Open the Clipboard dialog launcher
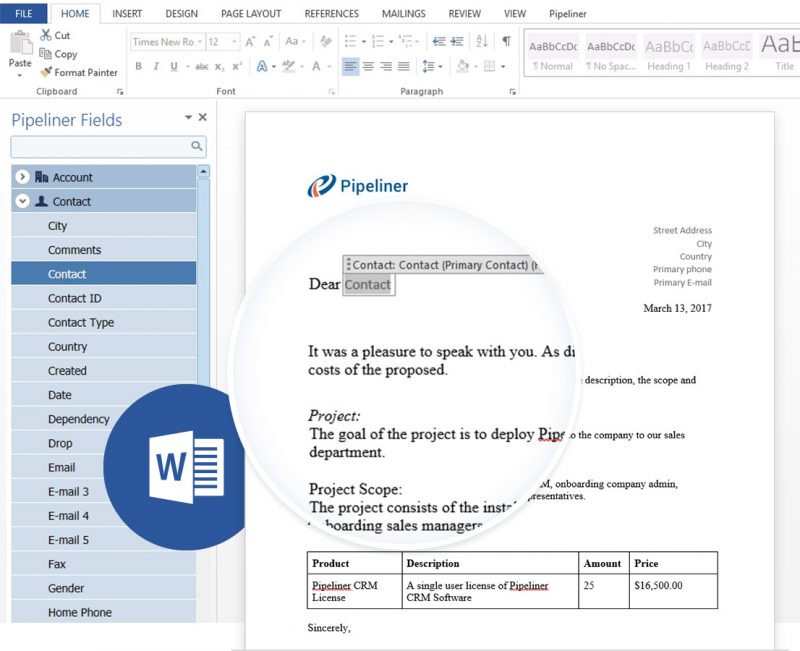This screenshot has width=800, height=651. click(x=120, y=92)
